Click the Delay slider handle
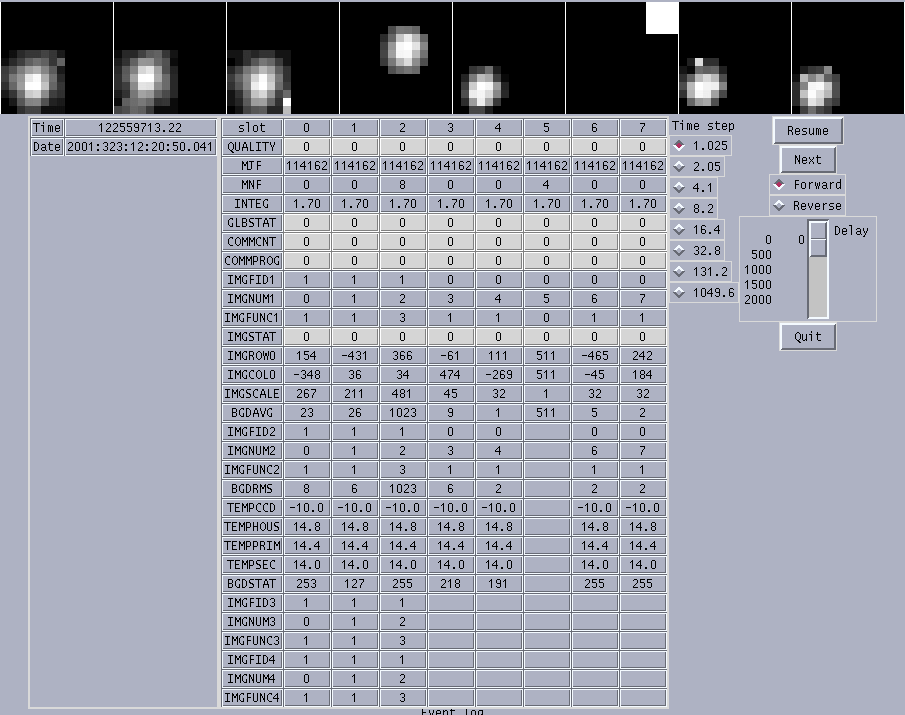 (x=818, y=239)
